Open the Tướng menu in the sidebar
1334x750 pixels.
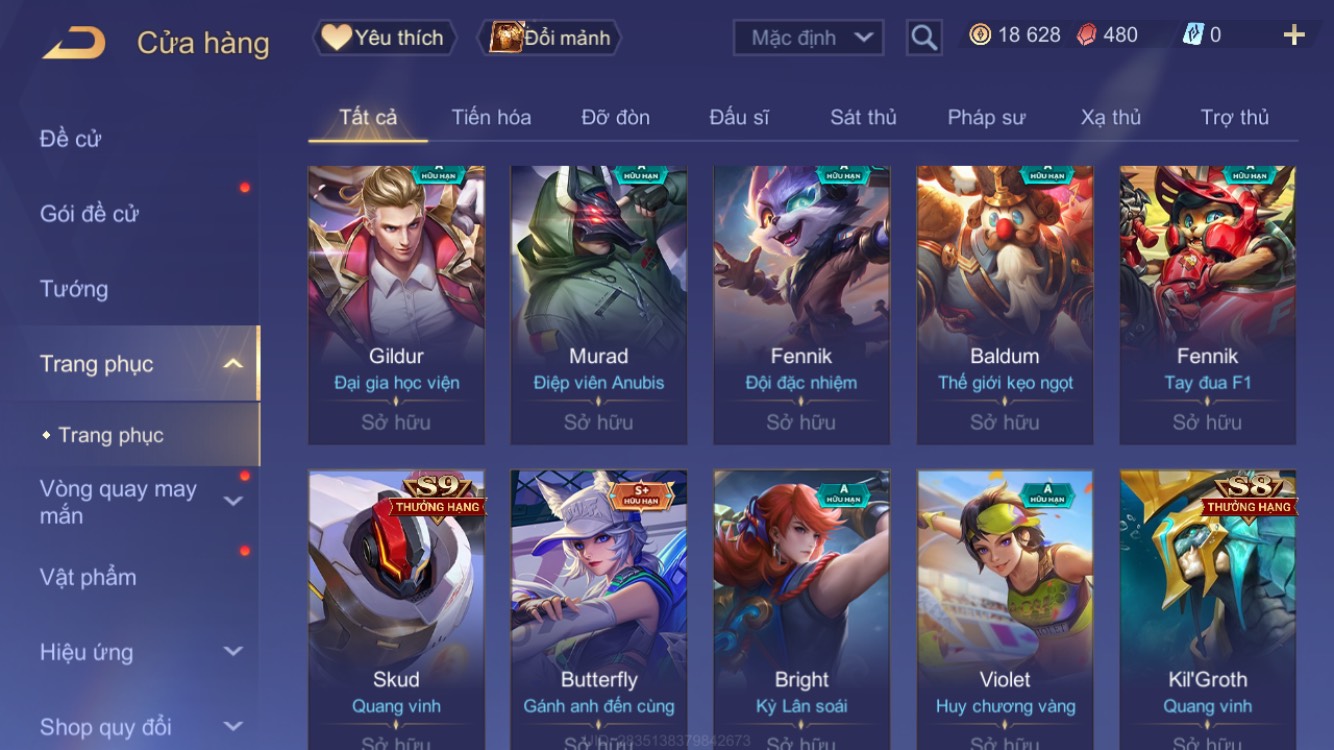click(x=74, y=289)
